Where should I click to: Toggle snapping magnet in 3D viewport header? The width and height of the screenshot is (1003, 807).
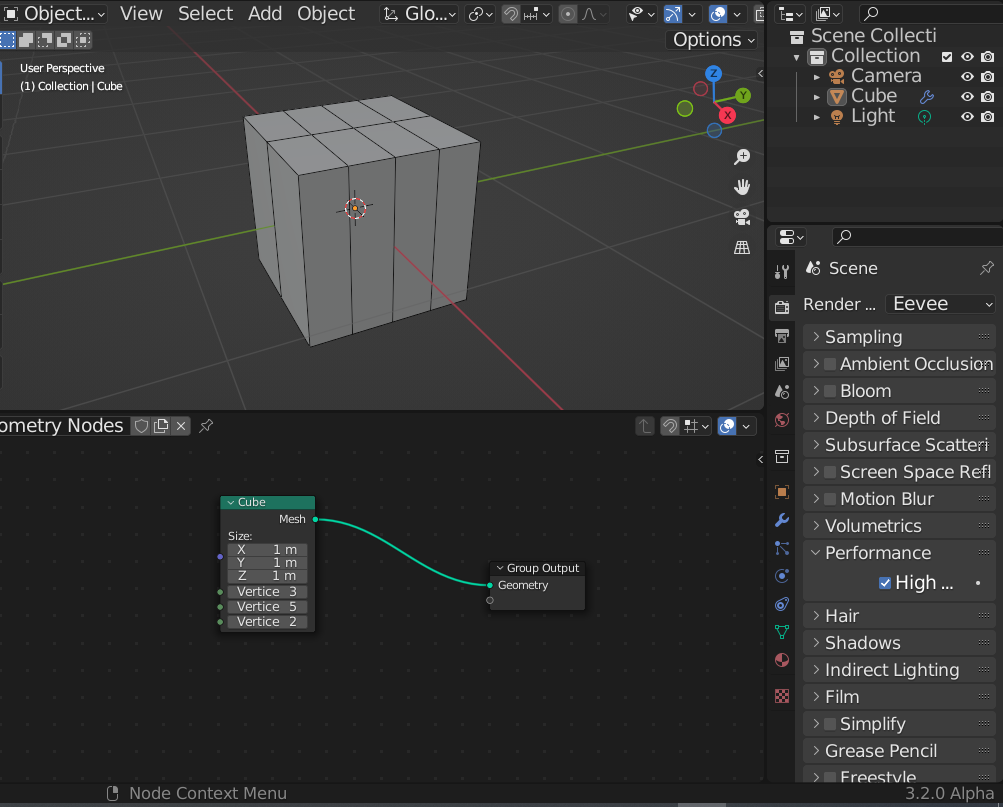510,14
